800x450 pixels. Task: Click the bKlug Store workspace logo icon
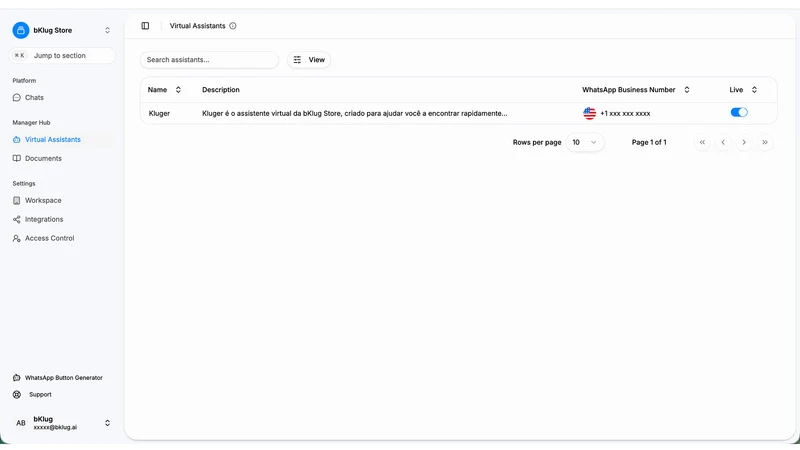coord(21,30)
